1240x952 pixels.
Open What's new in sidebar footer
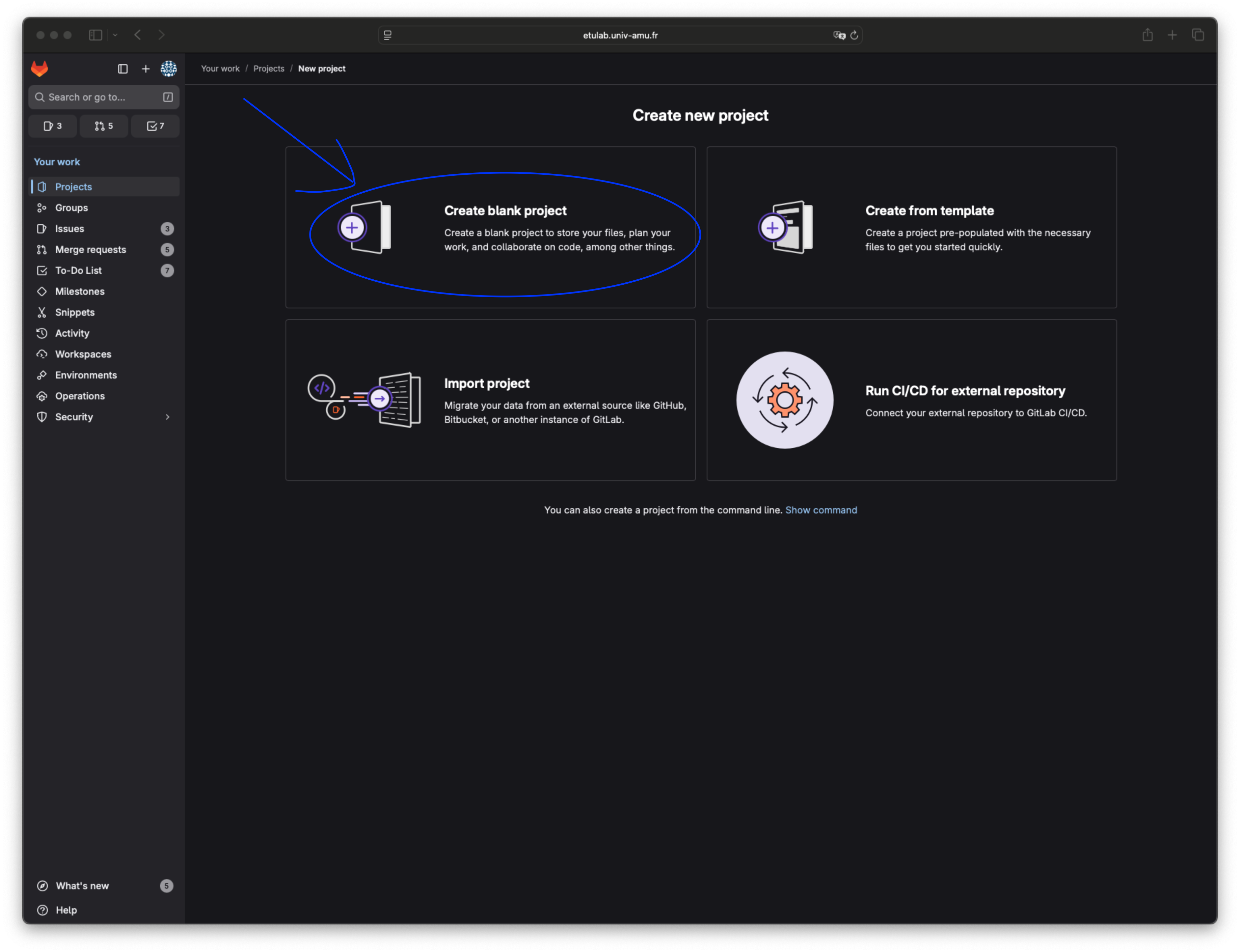[82, 886]
